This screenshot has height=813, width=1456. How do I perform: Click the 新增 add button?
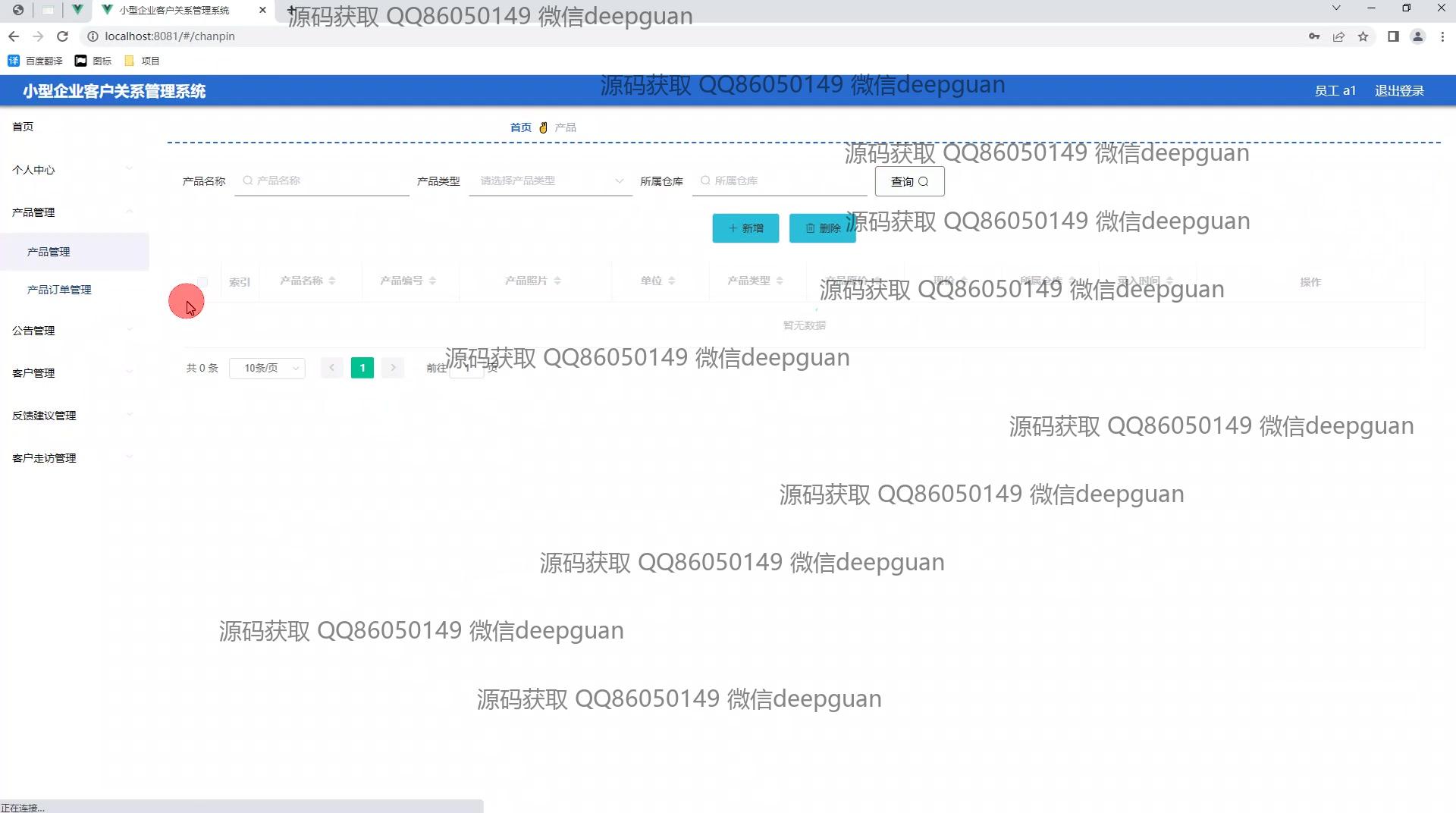click(745, 228)
